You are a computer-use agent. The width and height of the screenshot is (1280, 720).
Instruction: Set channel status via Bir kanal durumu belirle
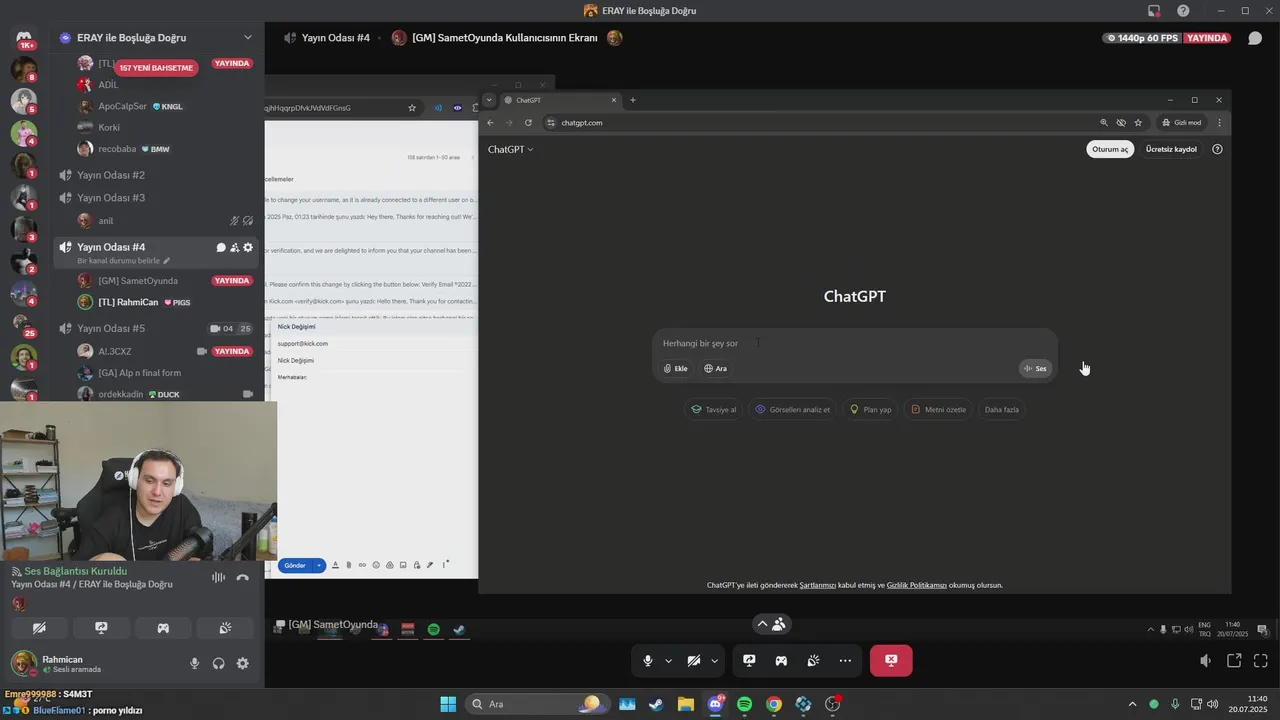[123, 261]
